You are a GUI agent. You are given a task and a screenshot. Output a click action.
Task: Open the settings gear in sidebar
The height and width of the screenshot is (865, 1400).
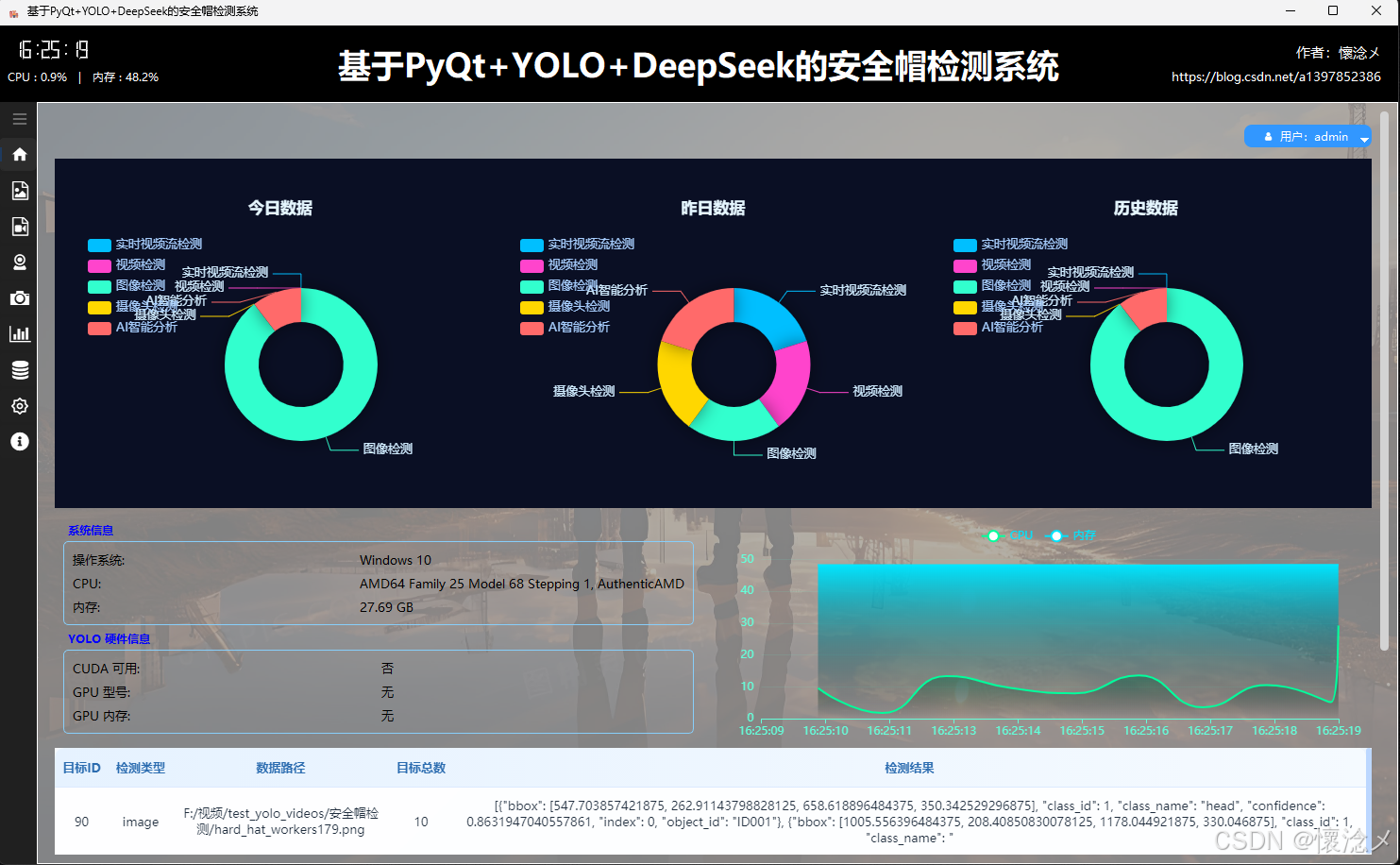(19, 405)
